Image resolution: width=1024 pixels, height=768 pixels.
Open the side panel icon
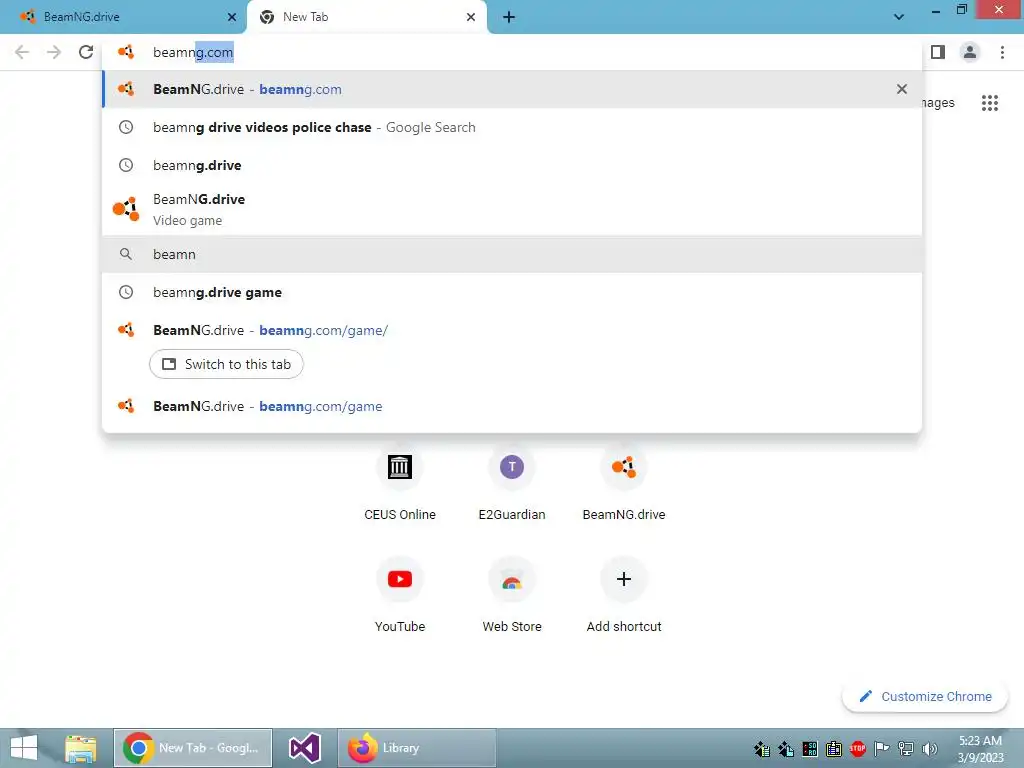tap(938, 52)
